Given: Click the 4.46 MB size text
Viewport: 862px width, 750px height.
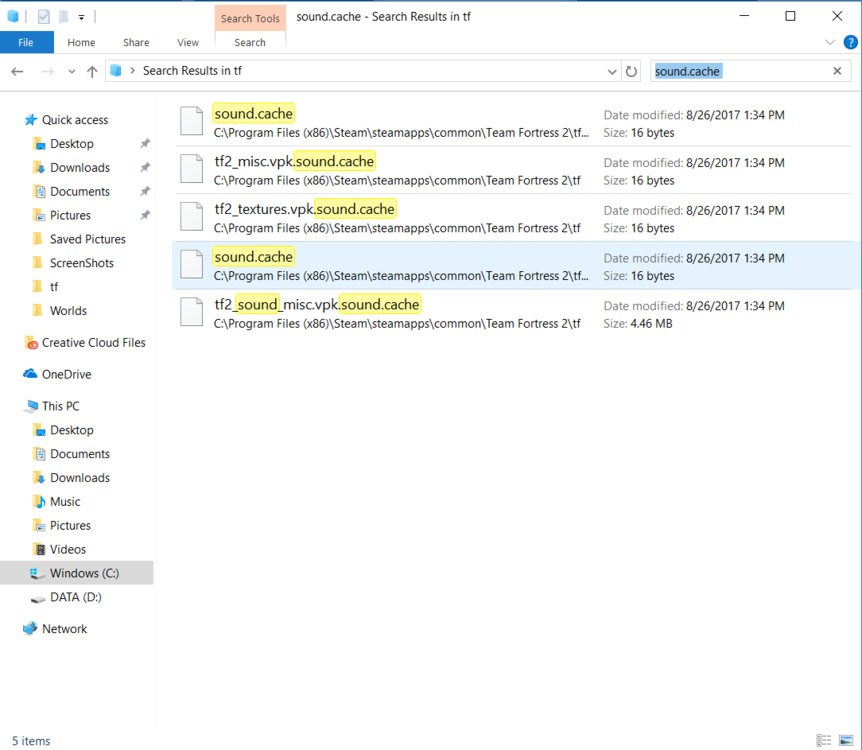Looking at the screenshot, I should pyautogui.click(x=651, y=323).
